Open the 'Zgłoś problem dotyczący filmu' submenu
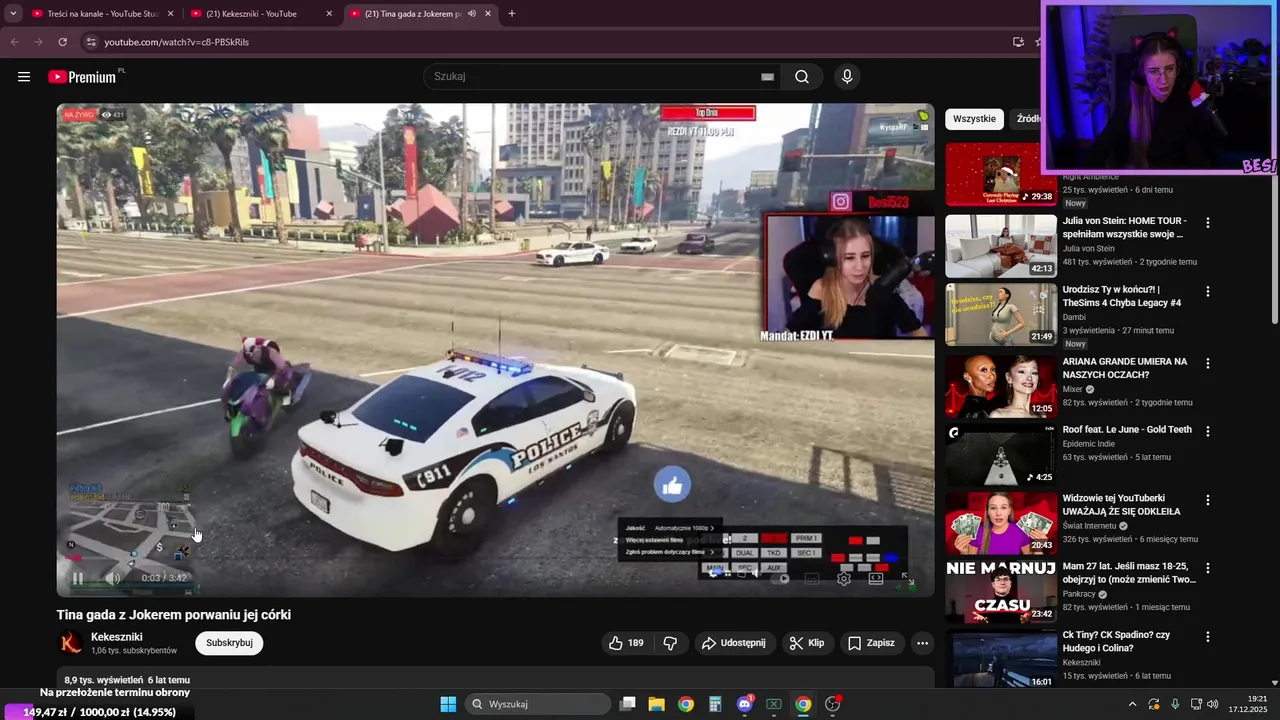This screenshot has width=1280, height=720. 670,552
